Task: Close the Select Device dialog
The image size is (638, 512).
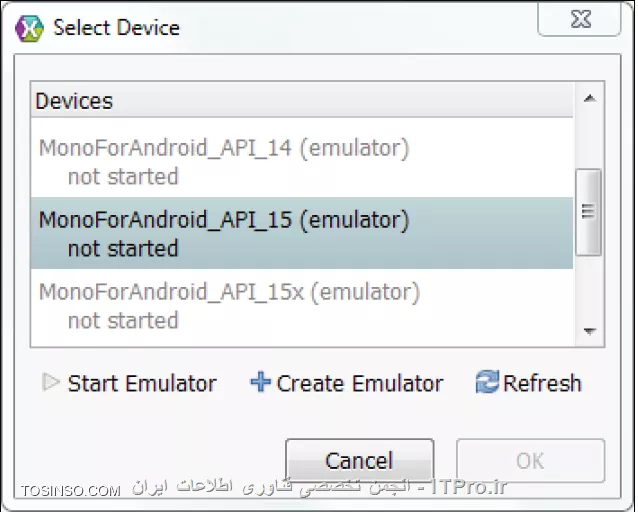Action: pos(580,19)
